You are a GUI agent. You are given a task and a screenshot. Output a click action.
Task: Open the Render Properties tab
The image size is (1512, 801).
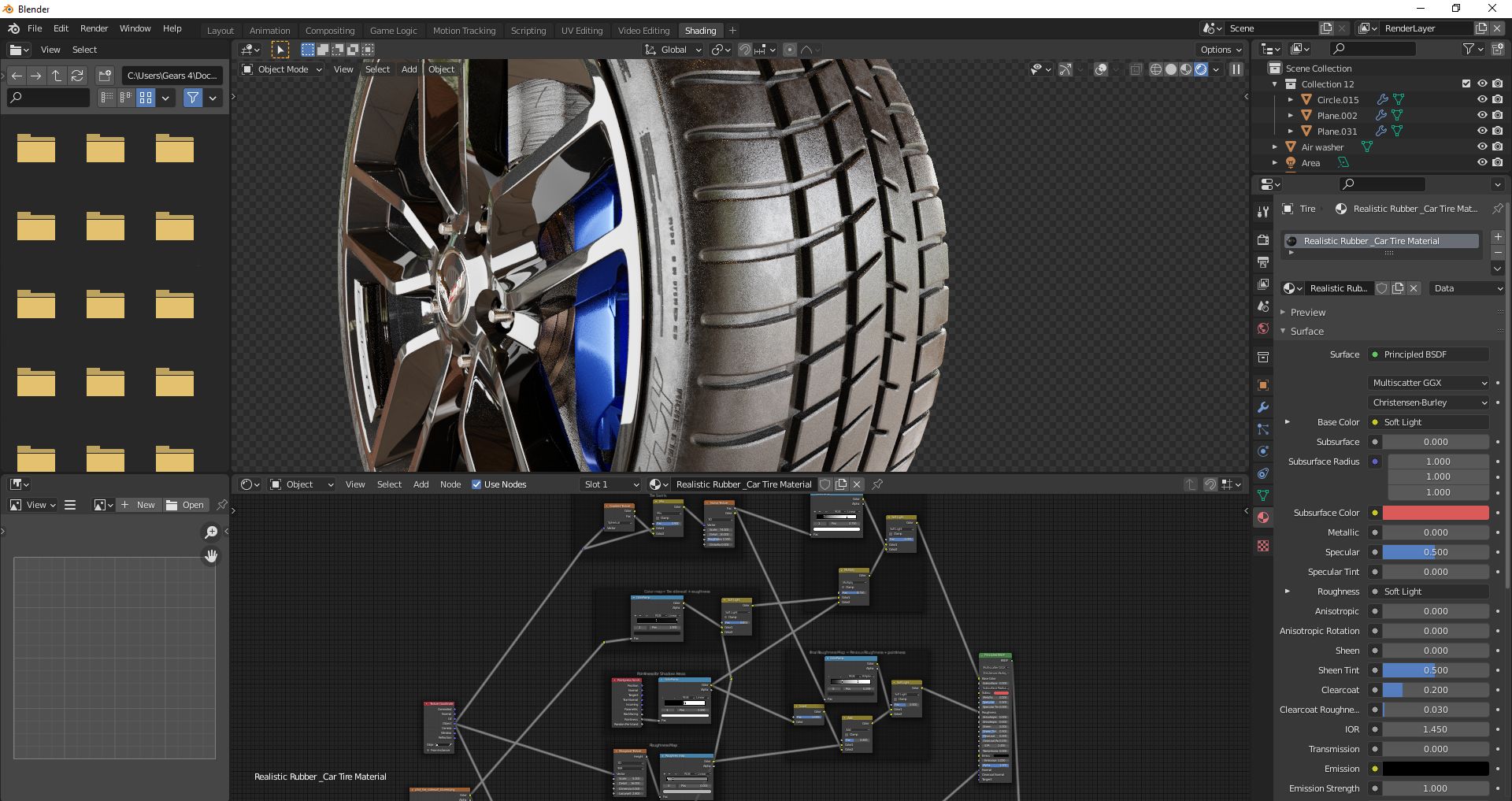coord(1263,239)
